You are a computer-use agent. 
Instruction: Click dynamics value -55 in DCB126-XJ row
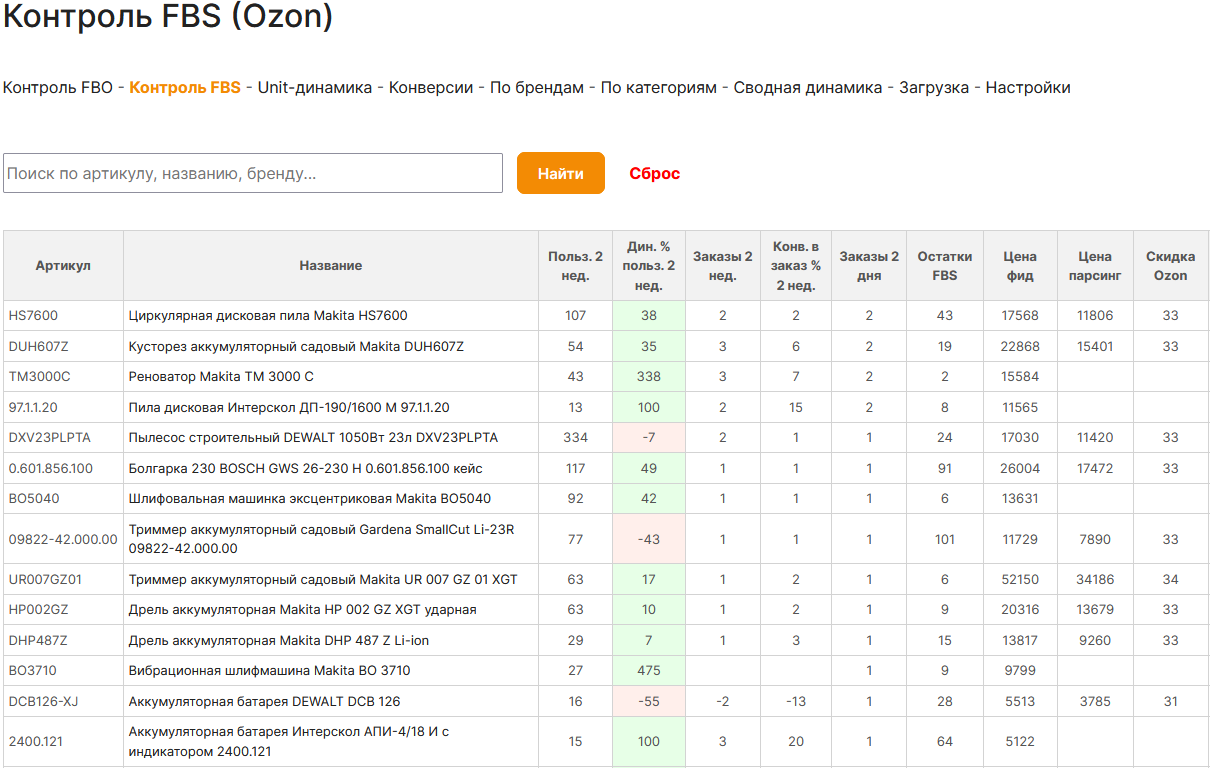point(649,702)
